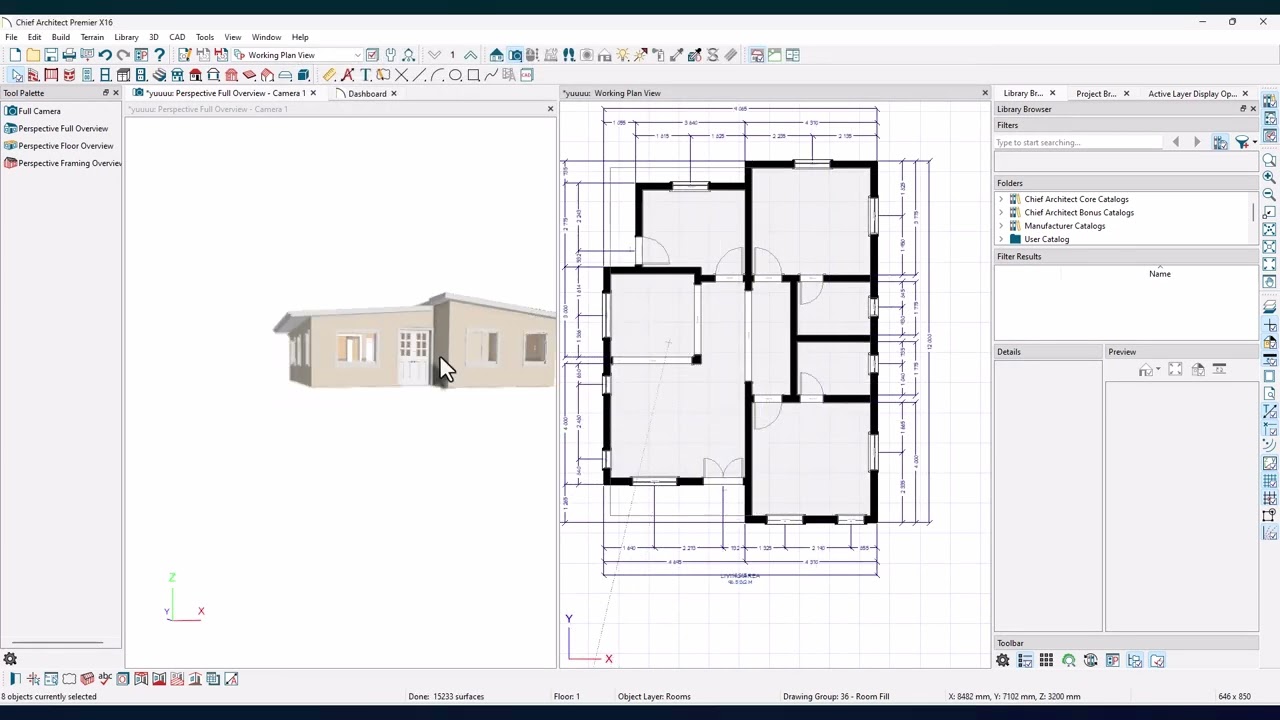
Task: Click the library search input field
Action: 1080,142
